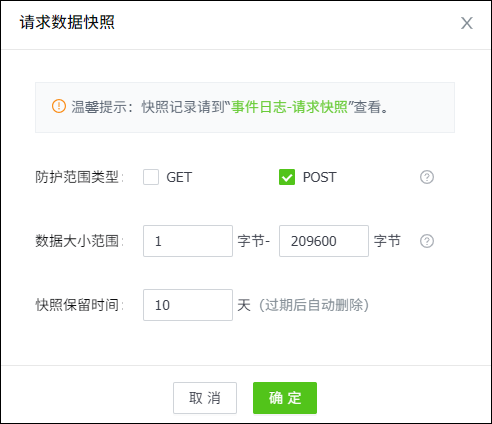Enable the GET checkbox

[151, 177]
